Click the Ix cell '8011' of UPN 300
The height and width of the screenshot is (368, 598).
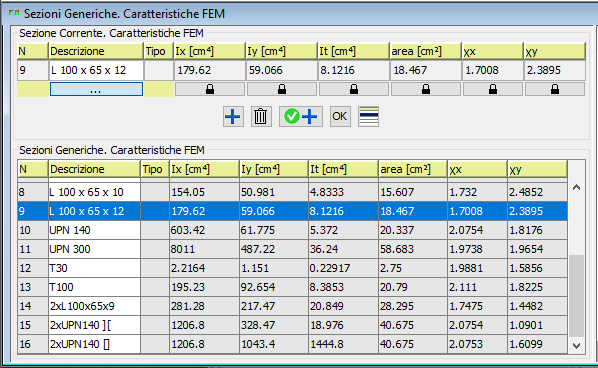(204, 249)
